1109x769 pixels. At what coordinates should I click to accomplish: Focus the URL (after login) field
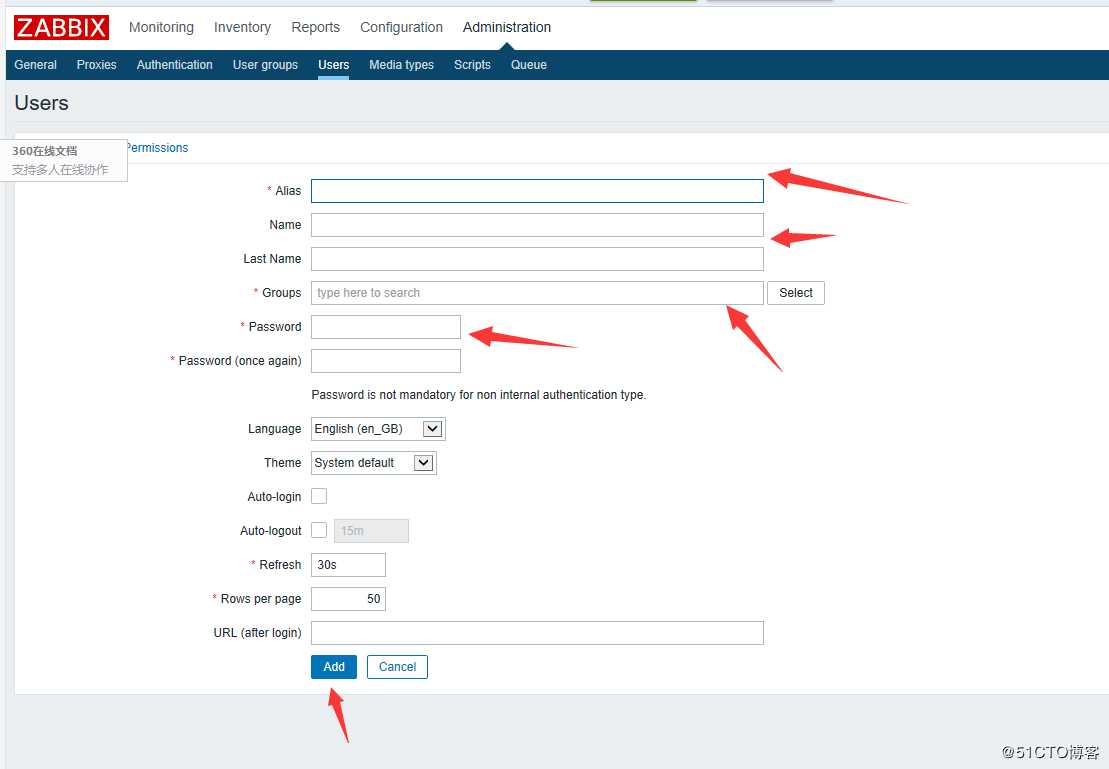click(537, 632)
